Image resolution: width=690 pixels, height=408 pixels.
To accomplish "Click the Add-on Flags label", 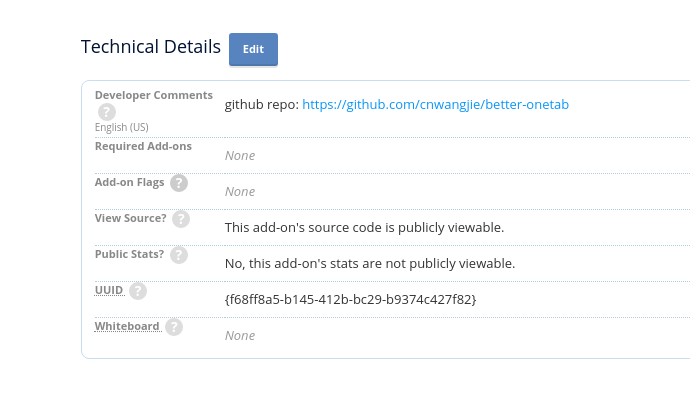I will click(x=129, y=182).
